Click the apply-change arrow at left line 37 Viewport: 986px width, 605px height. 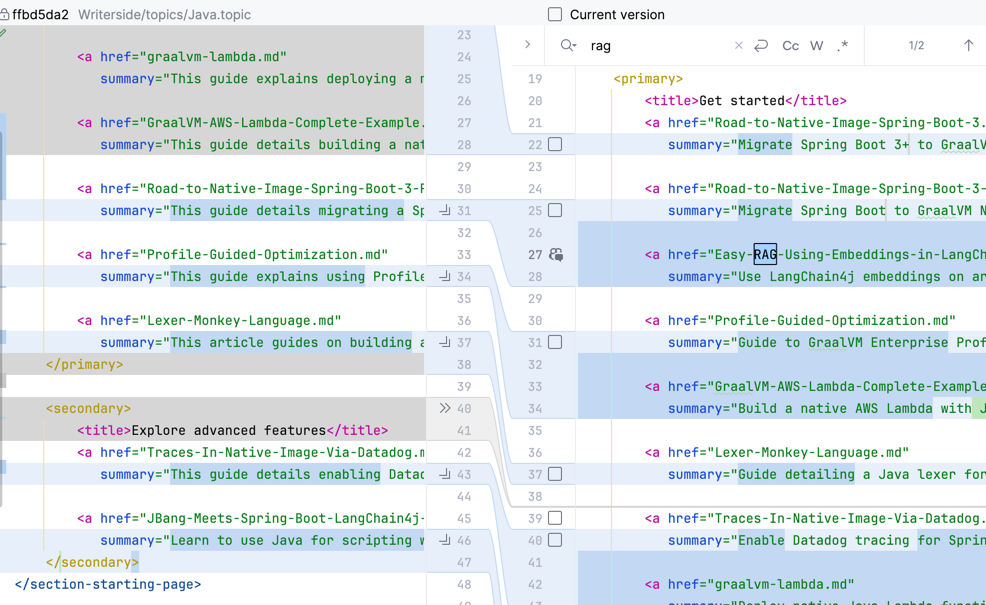tap(445, 342)
